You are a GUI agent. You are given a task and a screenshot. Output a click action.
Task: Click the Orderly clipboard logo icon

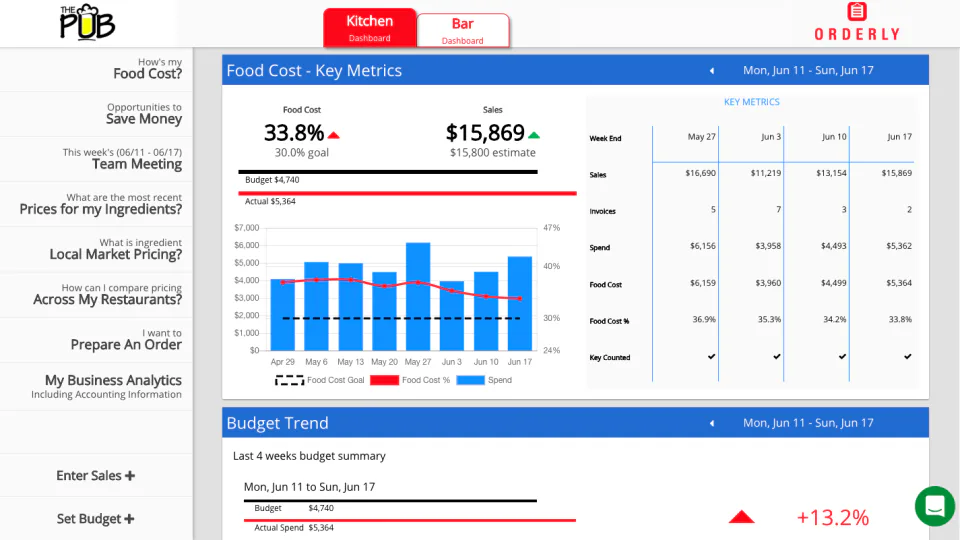tap(857, 12)
